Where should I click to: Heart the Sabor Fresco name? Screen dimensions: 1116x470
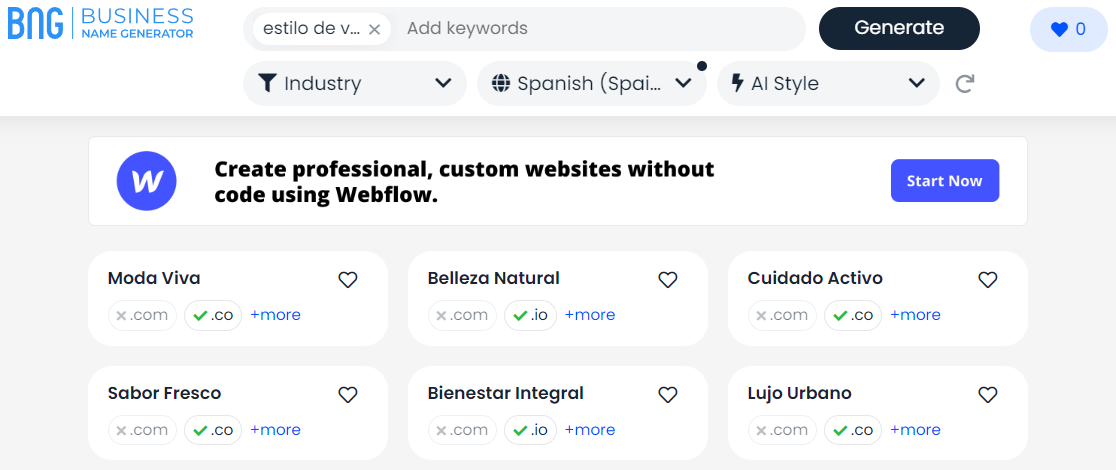click(348, 395)
